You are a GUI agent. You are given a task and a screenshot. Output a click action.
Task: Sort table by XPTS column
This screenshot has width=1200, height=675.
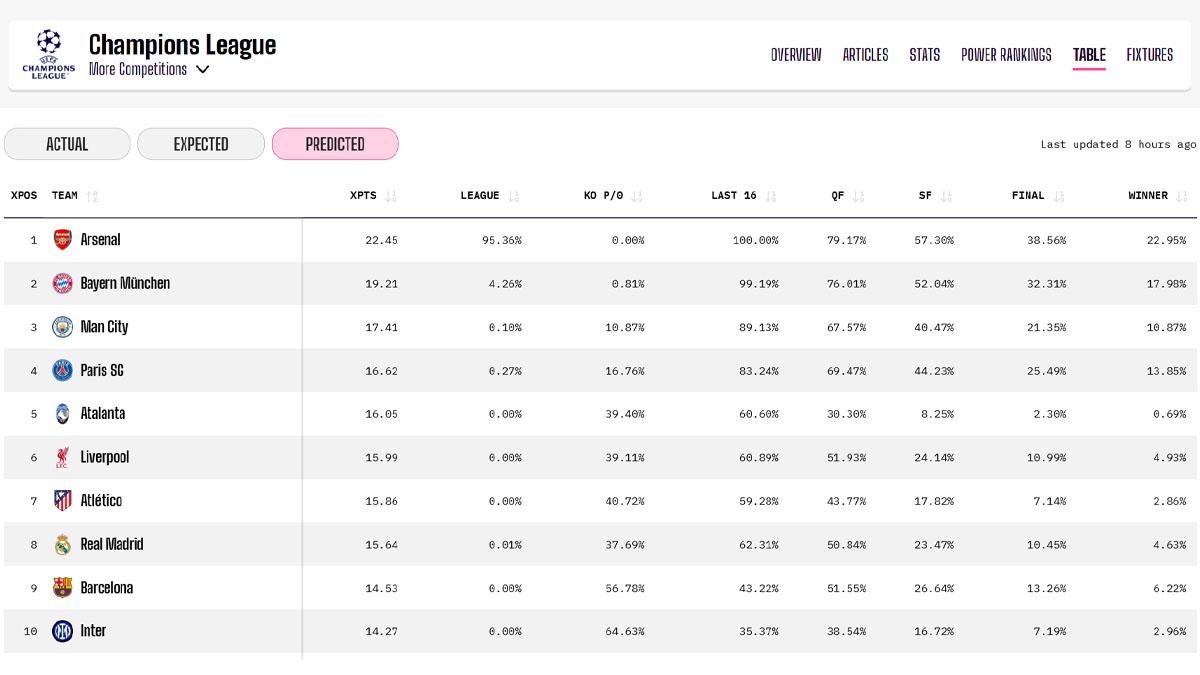[372, 196]
